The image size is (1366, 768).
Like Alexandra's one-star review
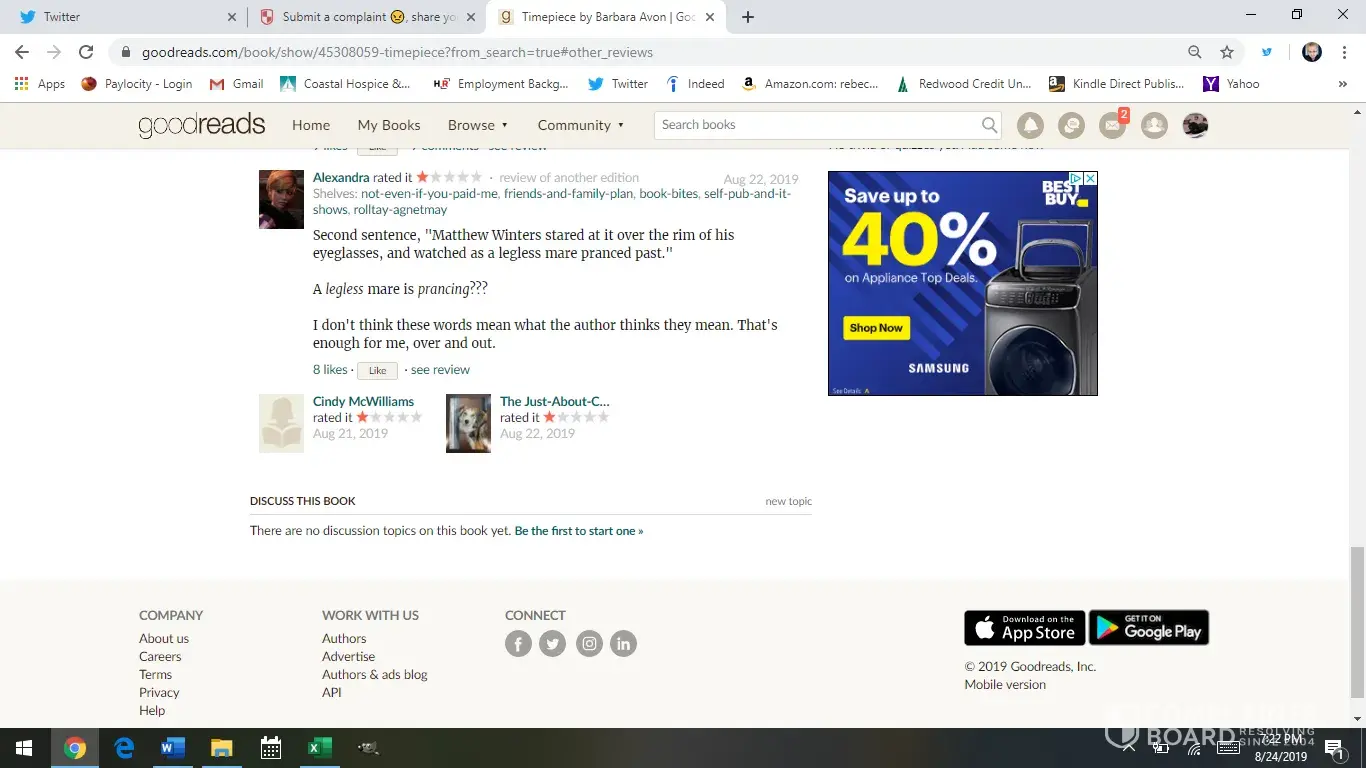377,371
